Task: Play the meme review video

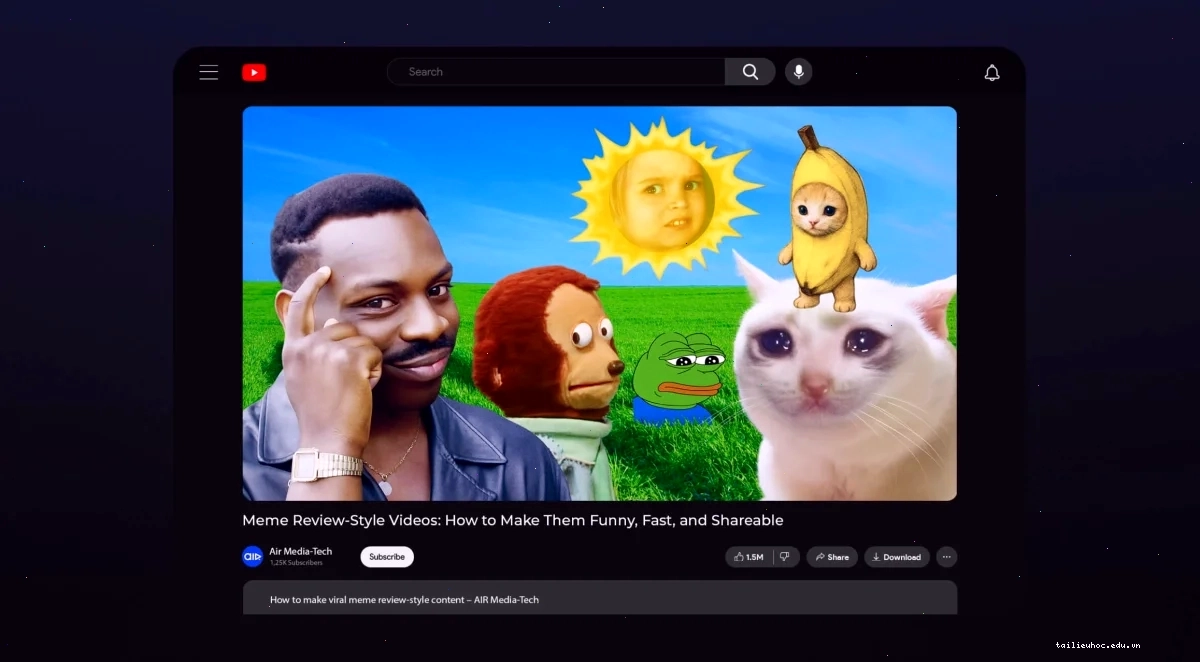Action: [599, 303]
